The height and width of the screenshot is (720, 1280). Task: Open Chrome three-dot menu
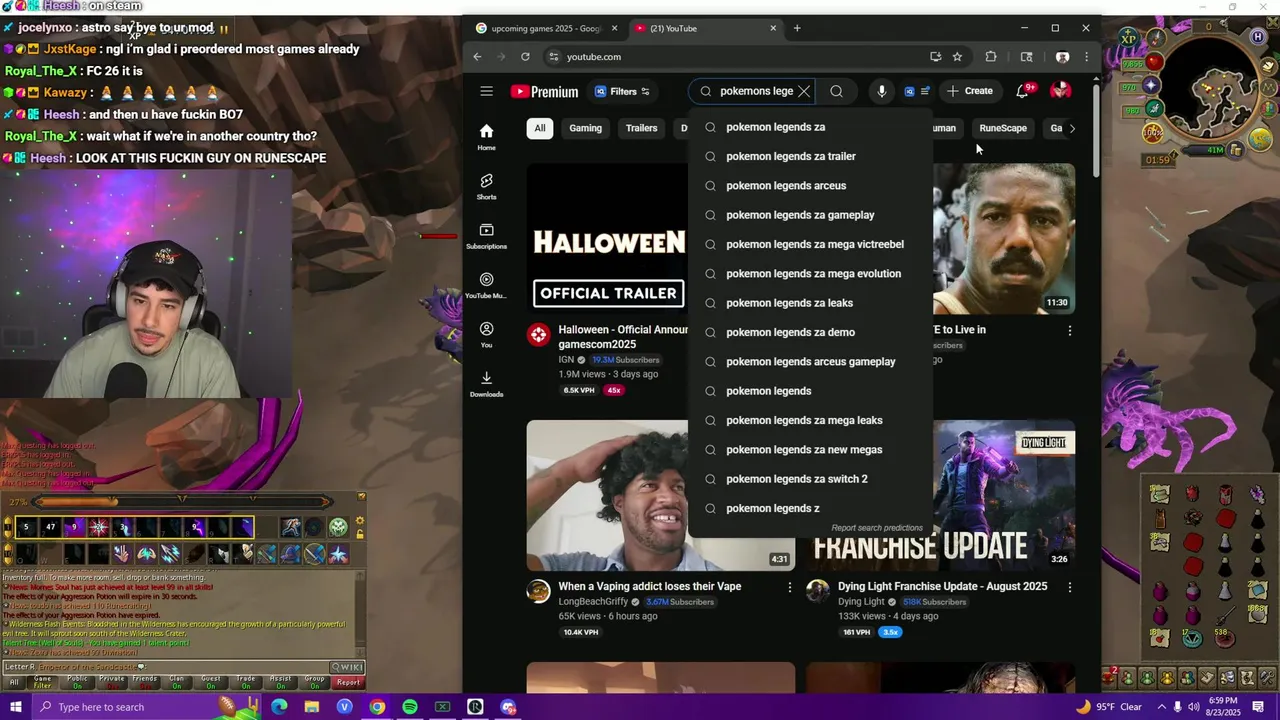click(x=1086, y=57)
